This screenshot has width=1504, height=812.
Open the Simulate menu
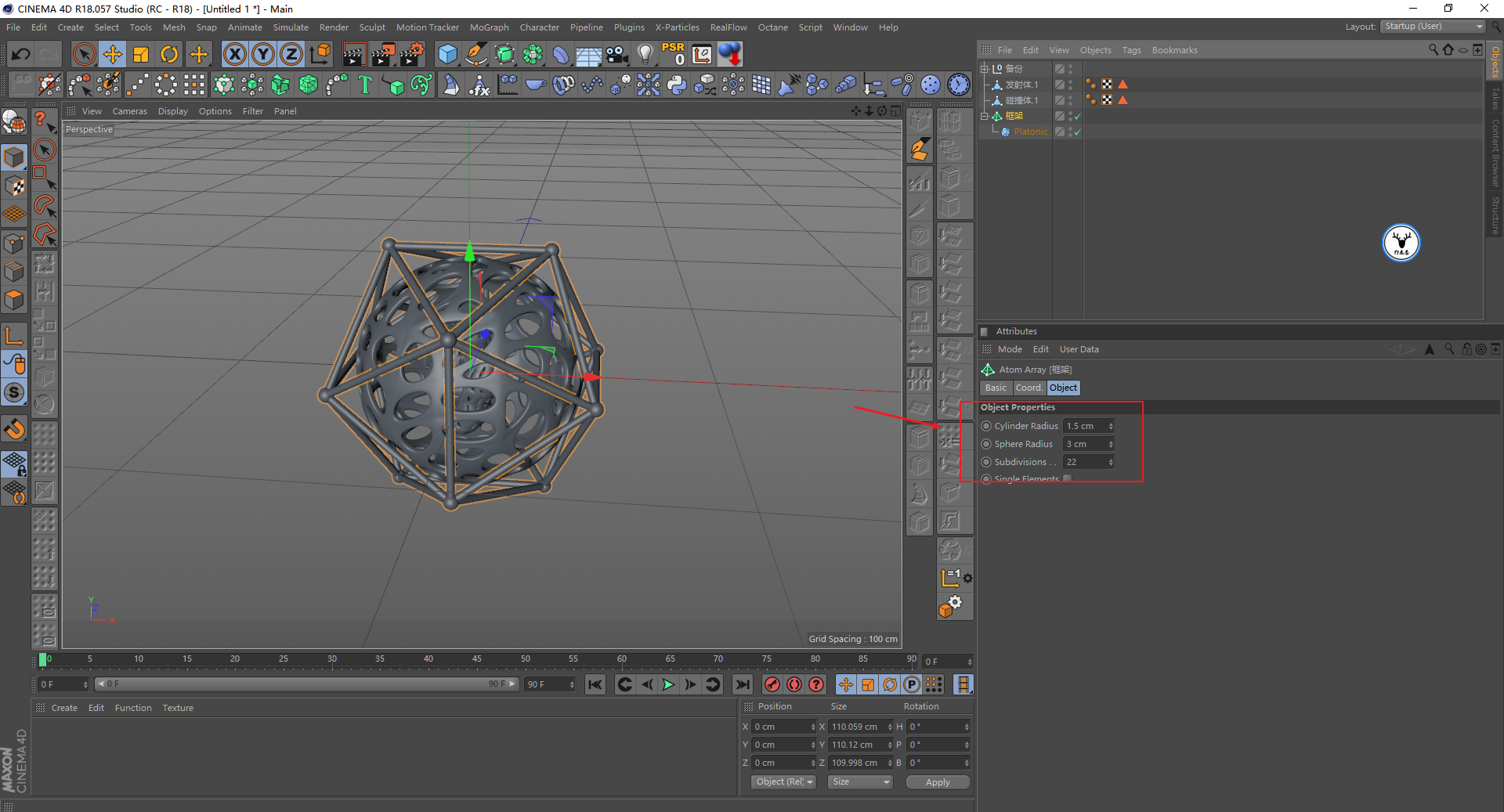[291, 27]
